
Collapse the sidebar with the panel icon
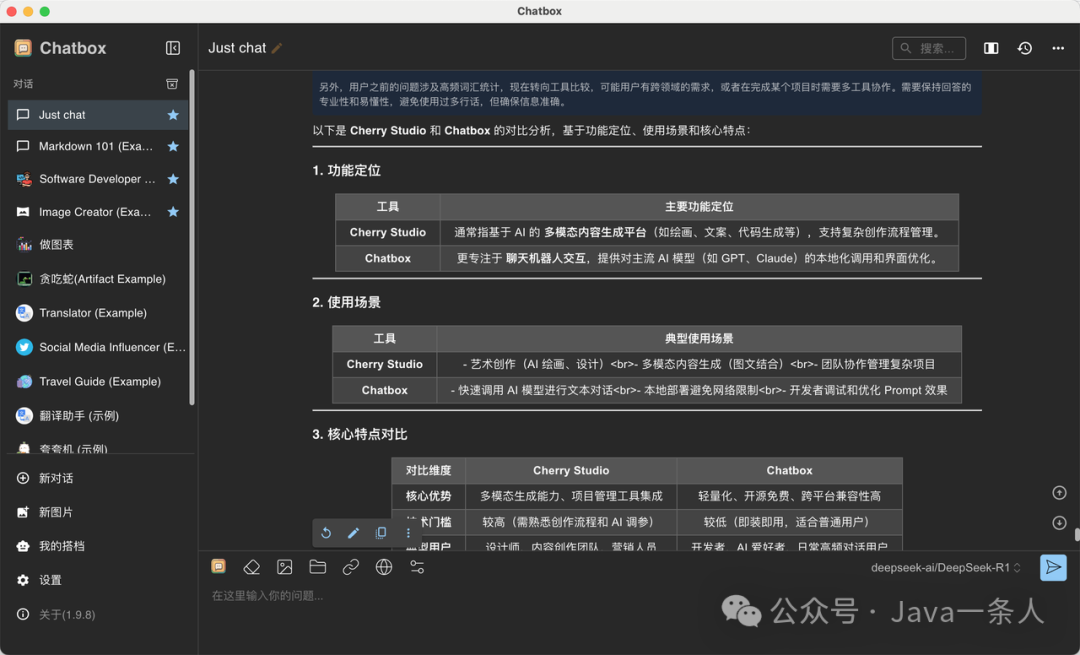[x=173, y=48]
